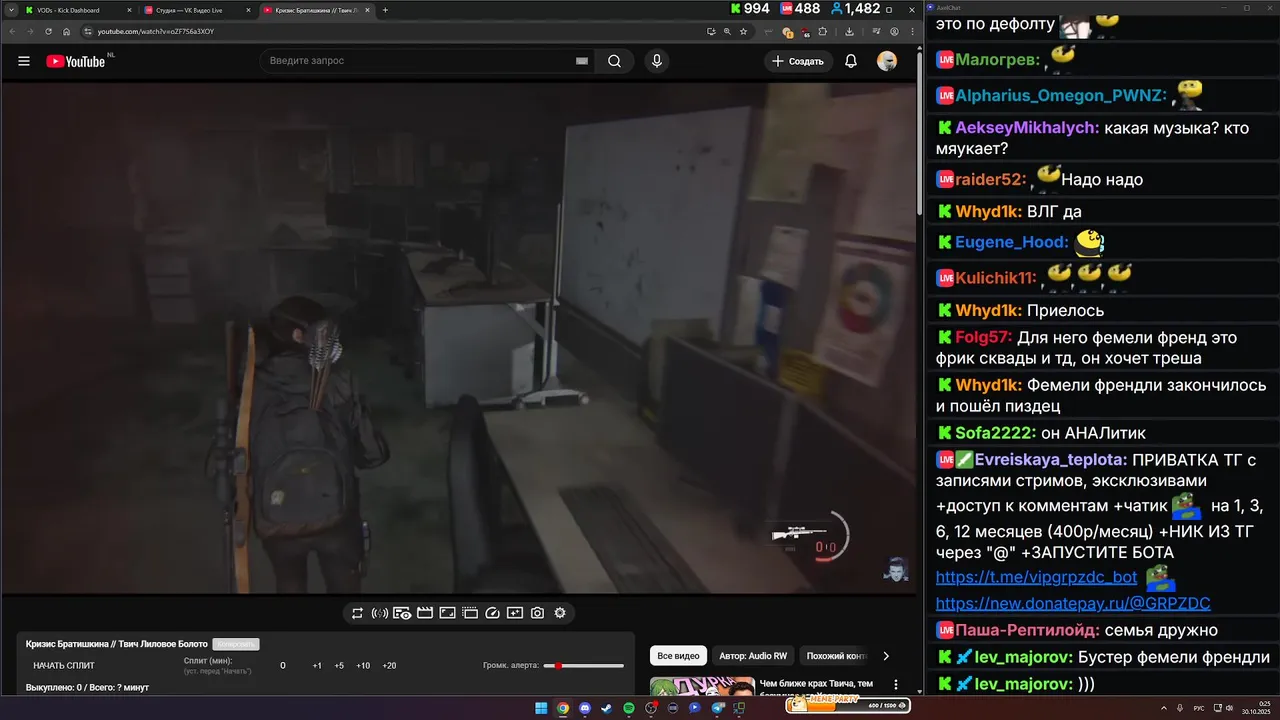Click the video filters sparkle icon

515,613
